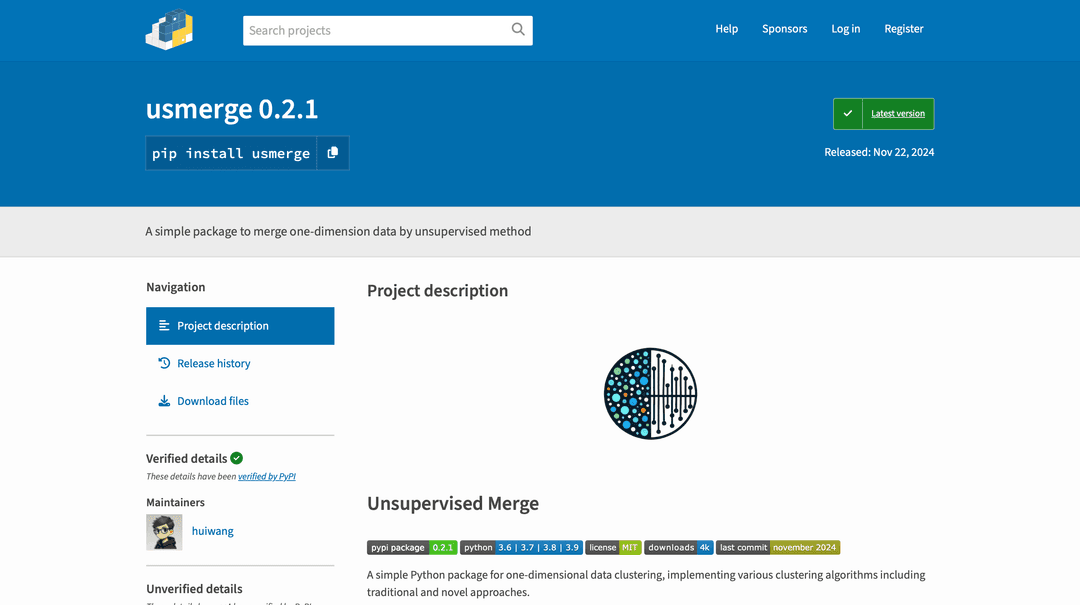Click the 'pip install usmerge' command text
Screen dimensions: 1080x605
(x=231, y=153)
